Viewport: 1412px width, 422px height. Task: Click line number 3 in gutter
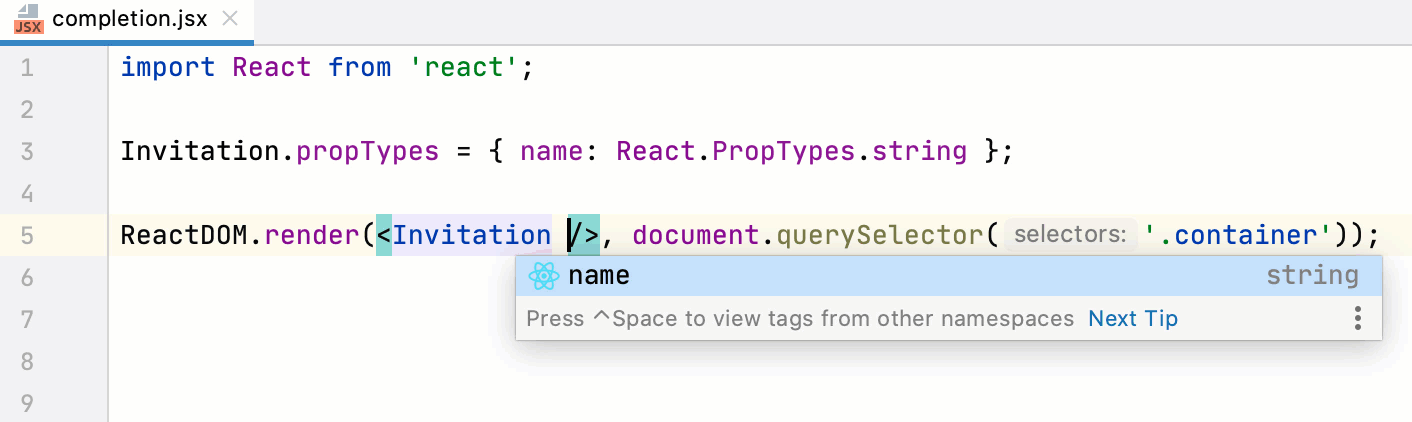coord(26,152)
